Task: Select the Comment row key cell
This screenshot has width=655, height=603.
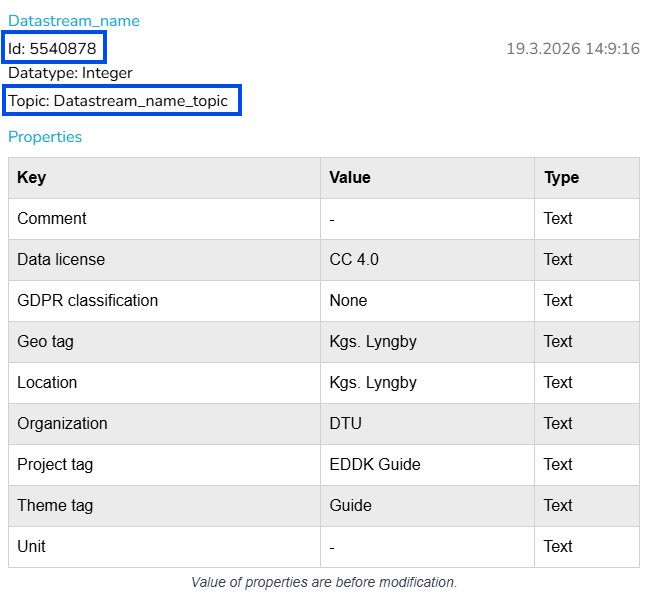Action: tap(52, 218)
